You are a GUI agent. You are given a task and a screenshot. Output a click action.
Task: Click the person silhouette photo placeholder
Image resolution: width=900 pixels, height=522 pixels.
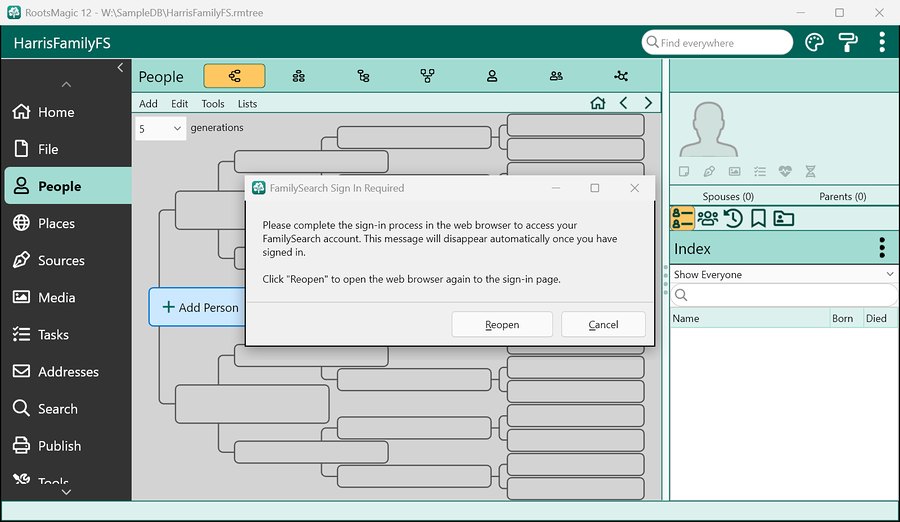[x=708, y=129]
